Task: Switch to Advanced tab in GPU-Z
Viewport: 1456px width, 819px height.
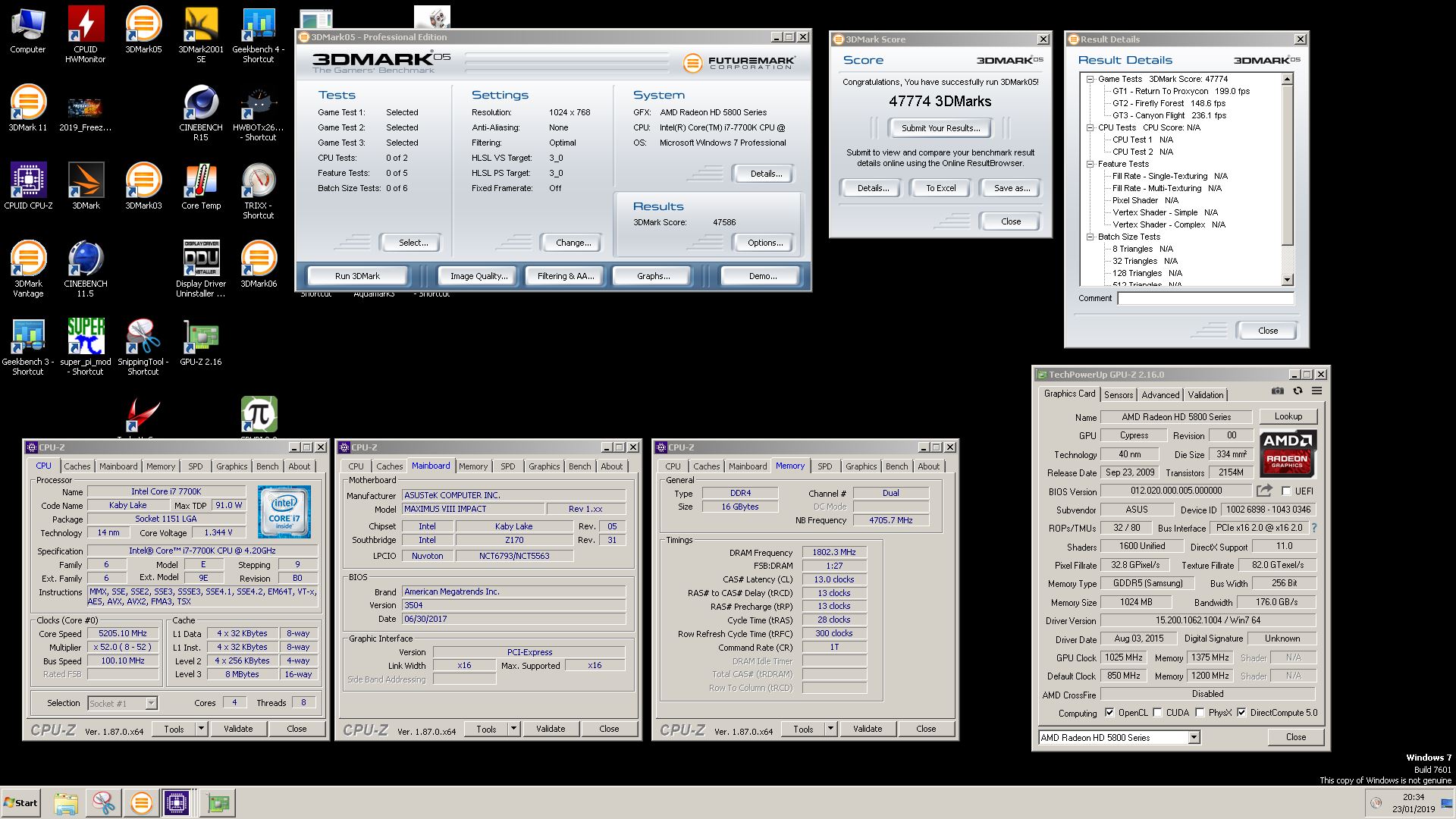Action: [x=1160, y=395]
